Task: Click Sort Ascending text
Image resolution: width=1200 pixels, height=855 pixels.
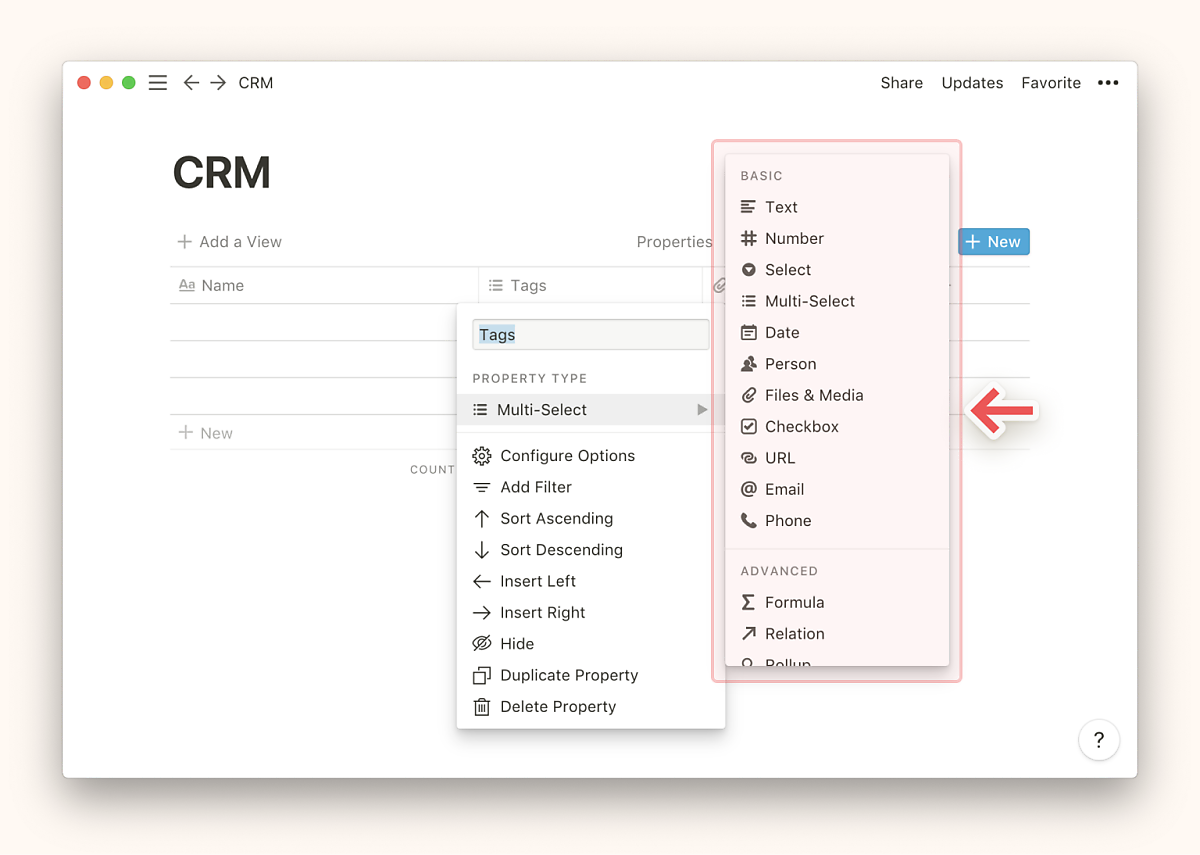Action: click(x=557, y=518)
